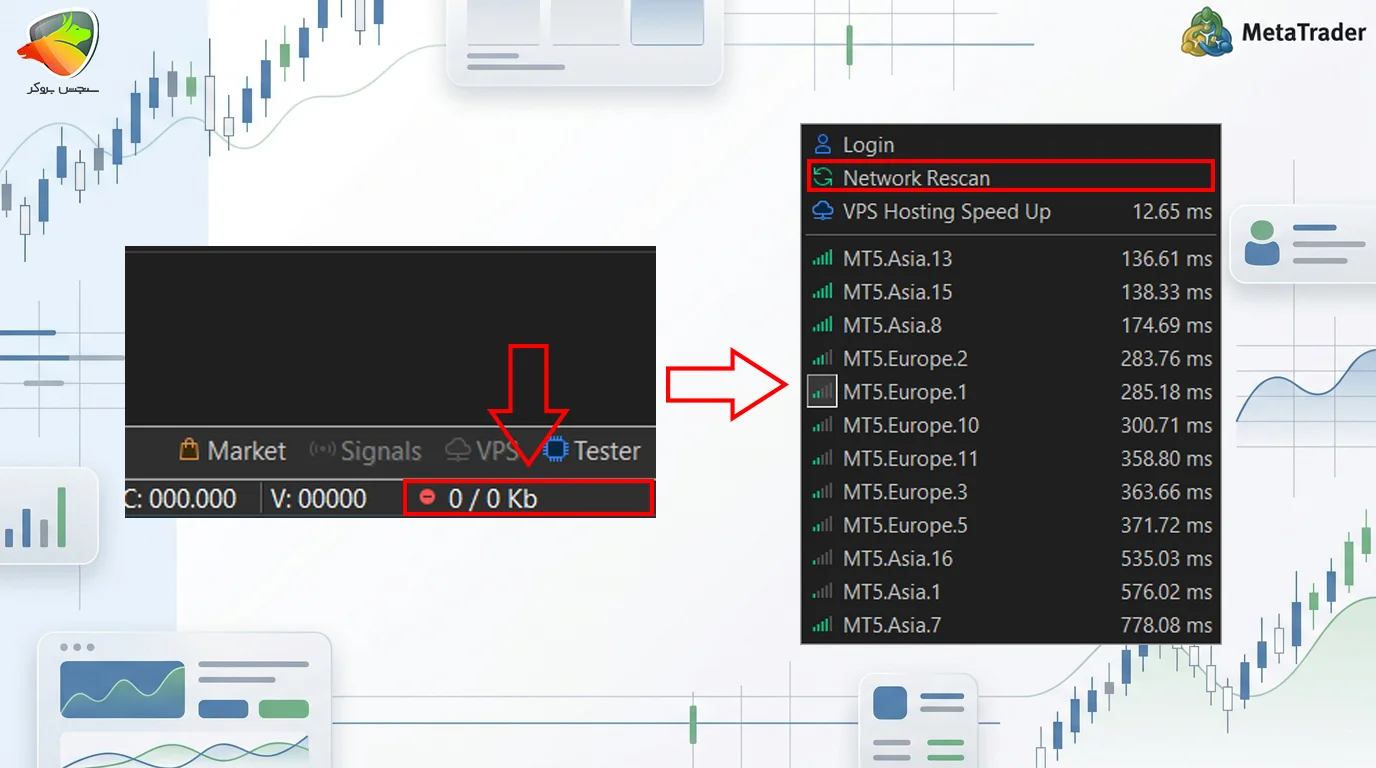This screenshot has height=768, width=1376.
Task: Click signal bars icon of MT5.Europe.3
Action: tap(822, 492)
